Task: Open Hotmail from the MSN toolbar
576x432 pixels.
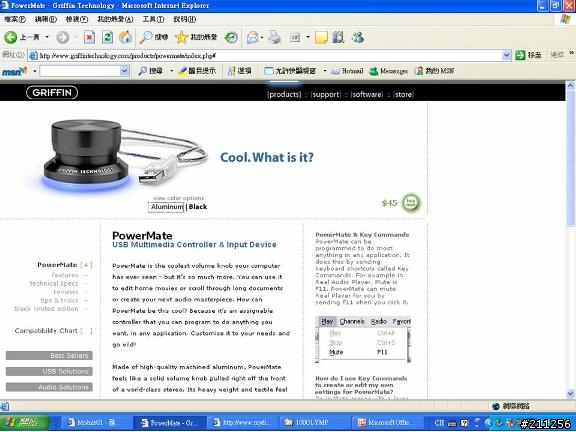Action: click(347, 71)
